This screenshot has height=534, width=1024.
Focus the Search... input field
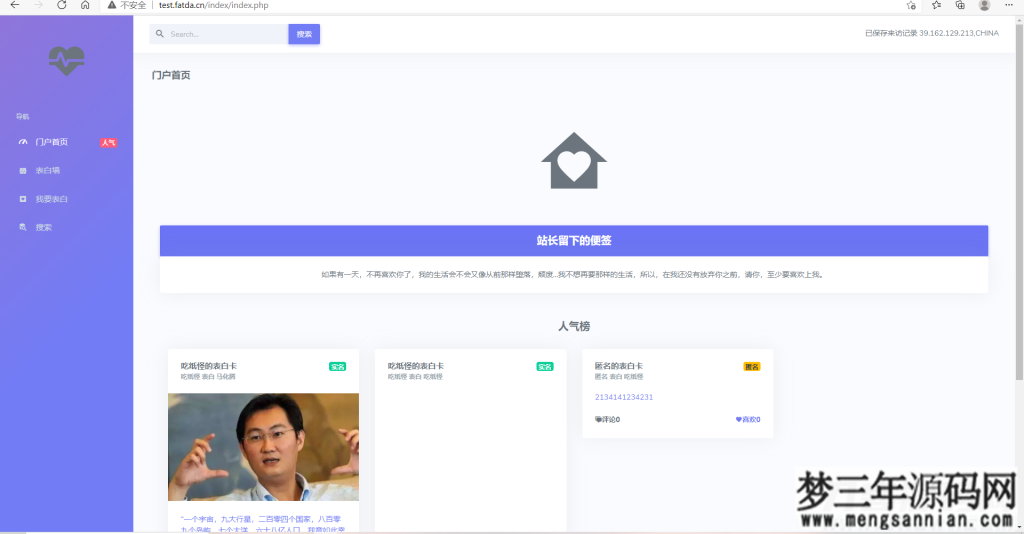[219, 34]
